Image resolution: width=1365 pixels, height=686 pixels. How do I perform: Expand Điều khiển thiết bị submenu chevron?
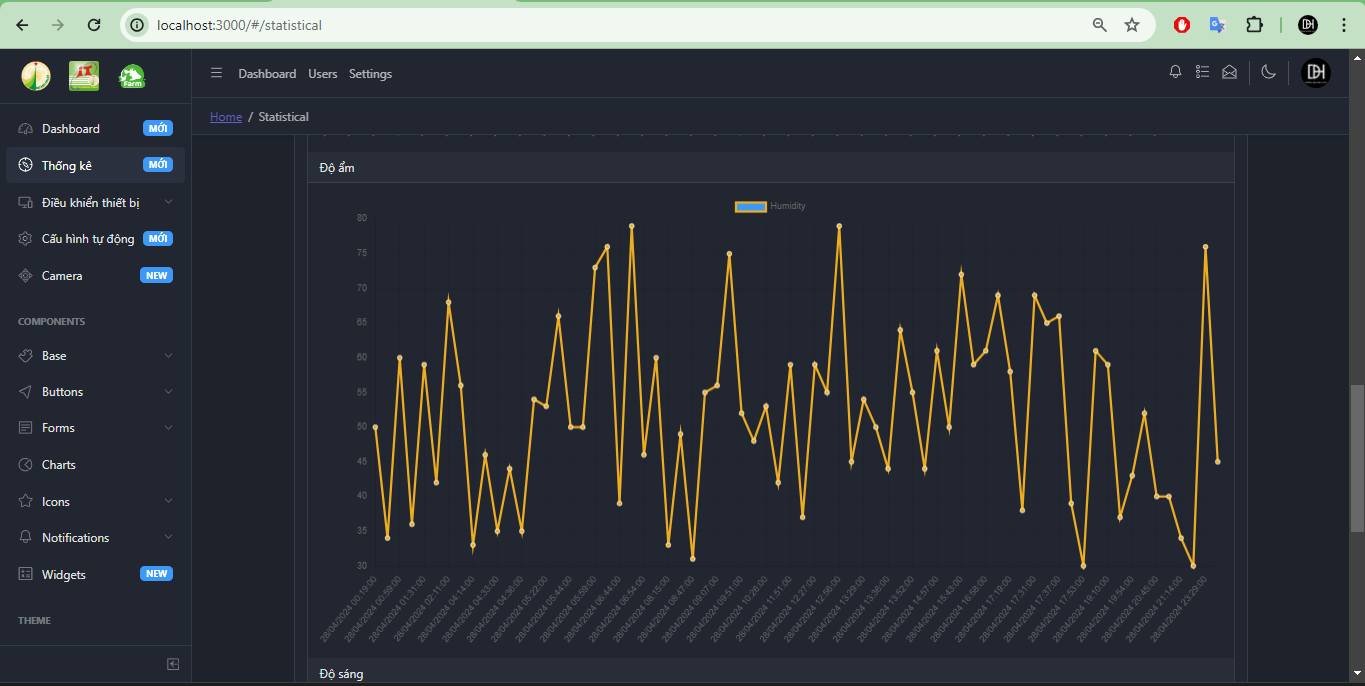[x=168, y=202]
